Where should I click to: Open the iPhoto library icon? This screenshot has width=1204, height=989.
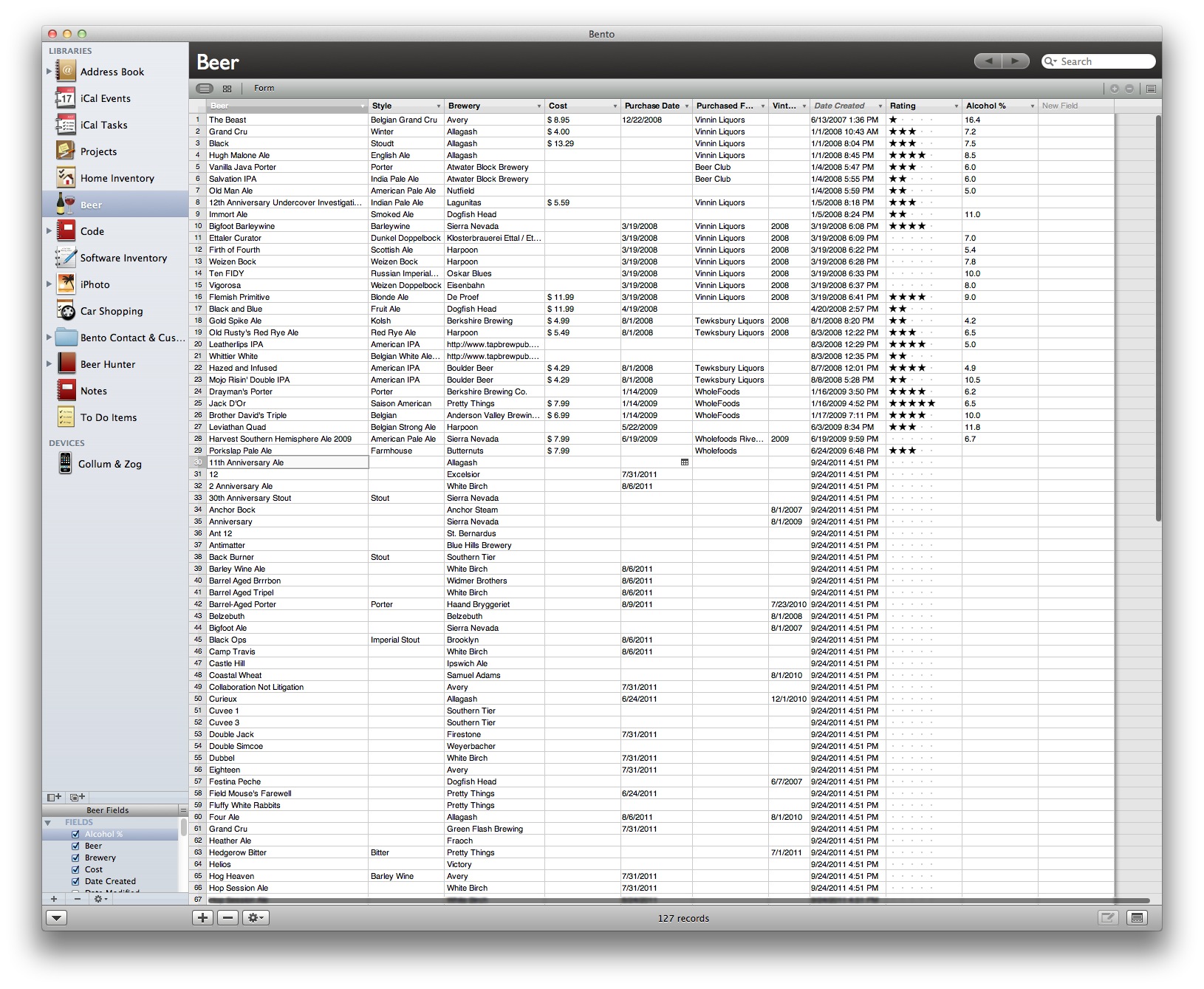click(x=66, y=284)
